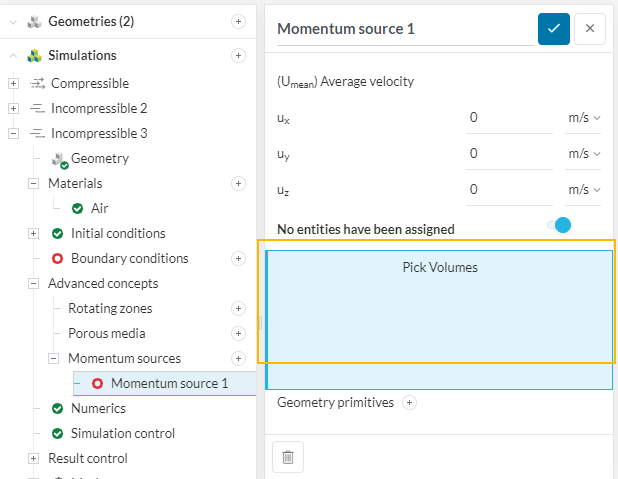Image resolution: width=618 pixels, height=479 pixels.
Task: Open the uz velocity unit dropdown
Action: [x=584, y=189]
